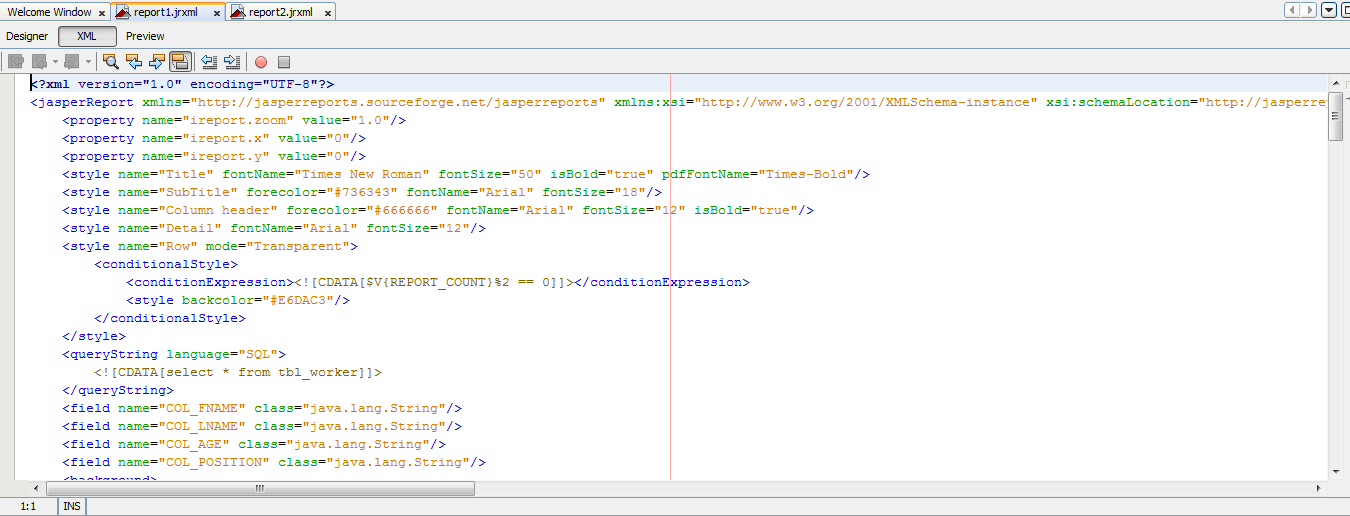
Task: Click vertical scrollbar up arrow
Action: (x=1335, y=83)
